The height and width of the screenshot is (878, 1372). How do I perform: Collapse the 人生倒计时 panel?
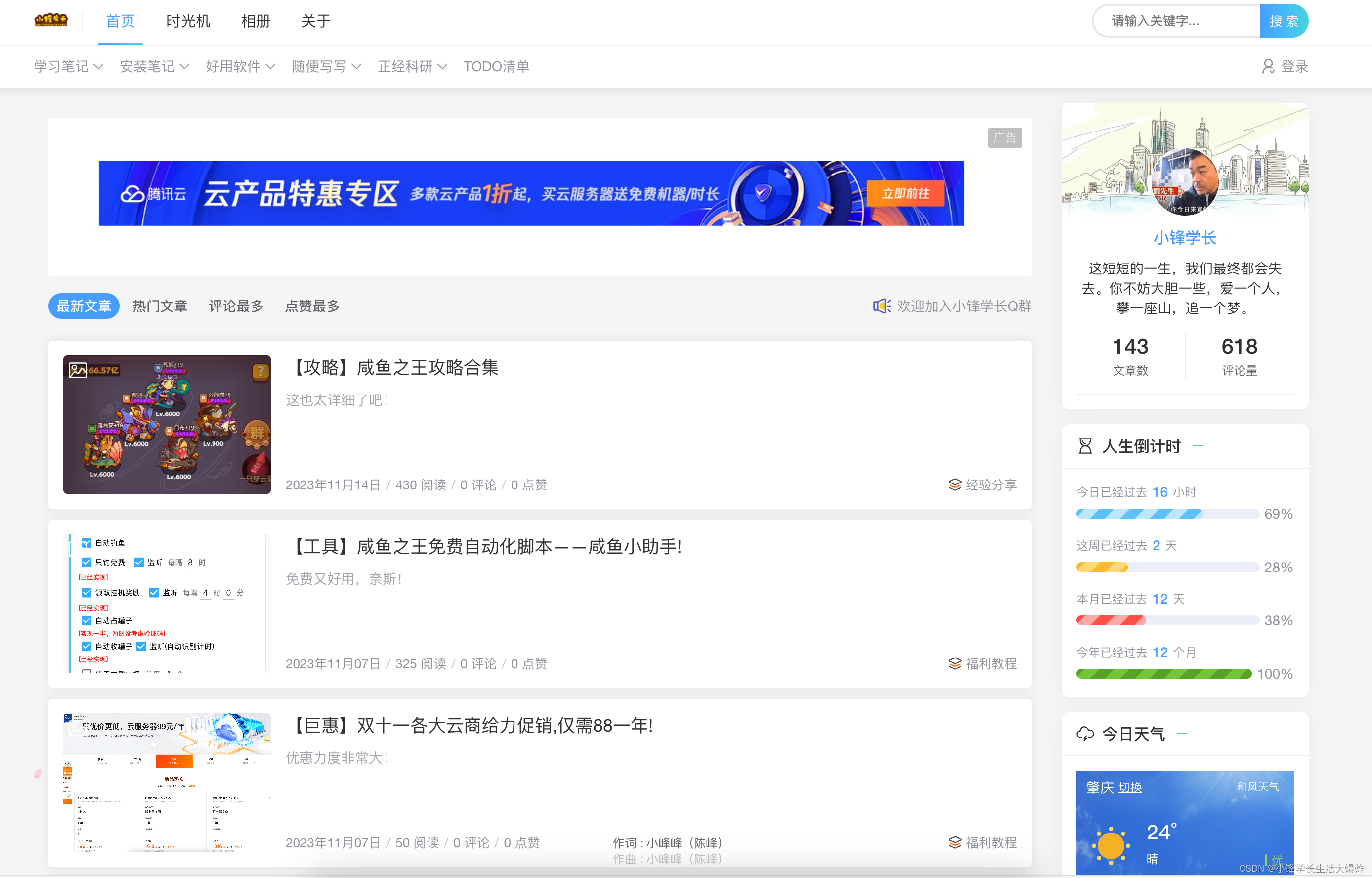[x=1198, y=446]
